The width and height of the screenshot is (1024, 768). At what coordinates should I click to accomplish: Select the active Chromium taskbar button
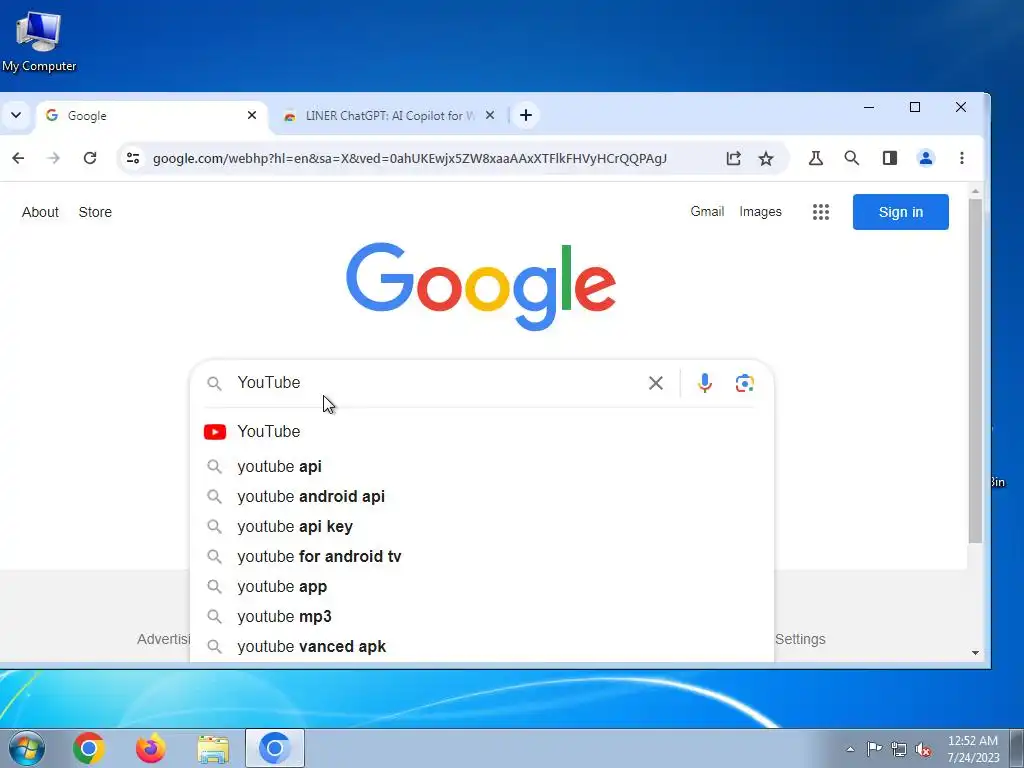(275, 748)
